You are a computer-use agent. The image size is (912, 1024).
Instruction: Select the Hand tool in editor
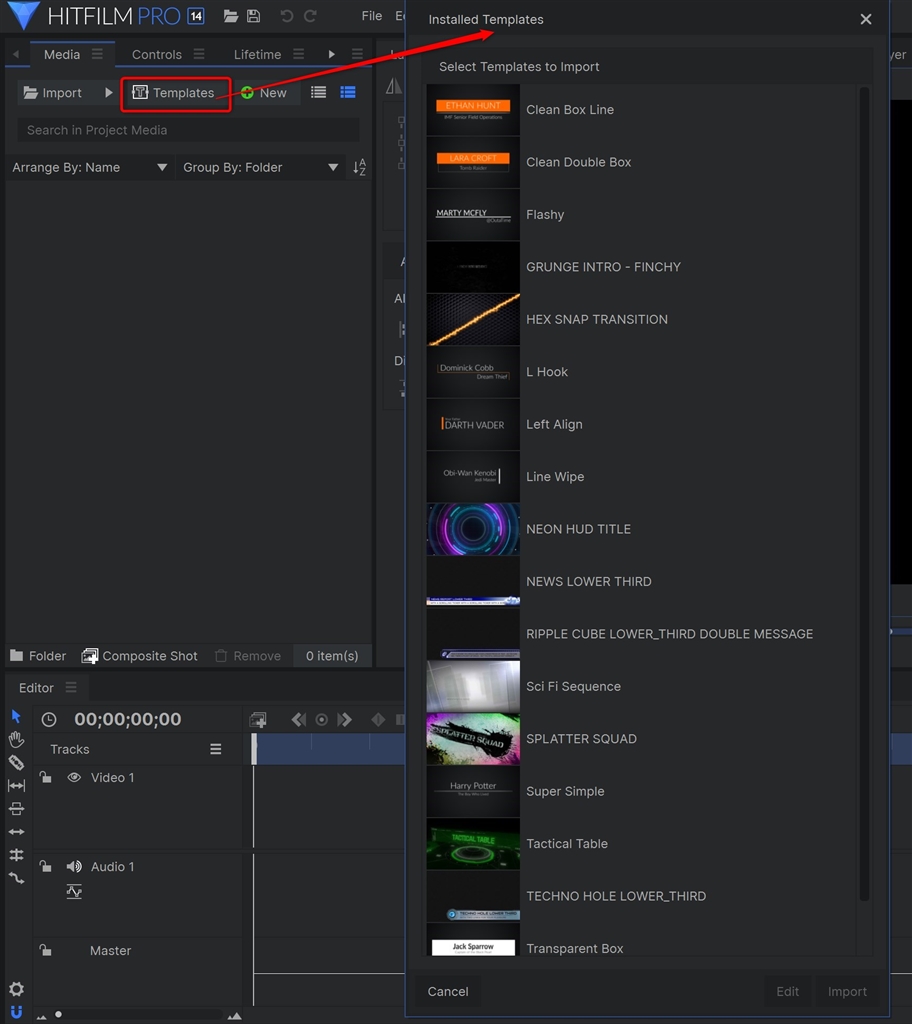(16, 740)
